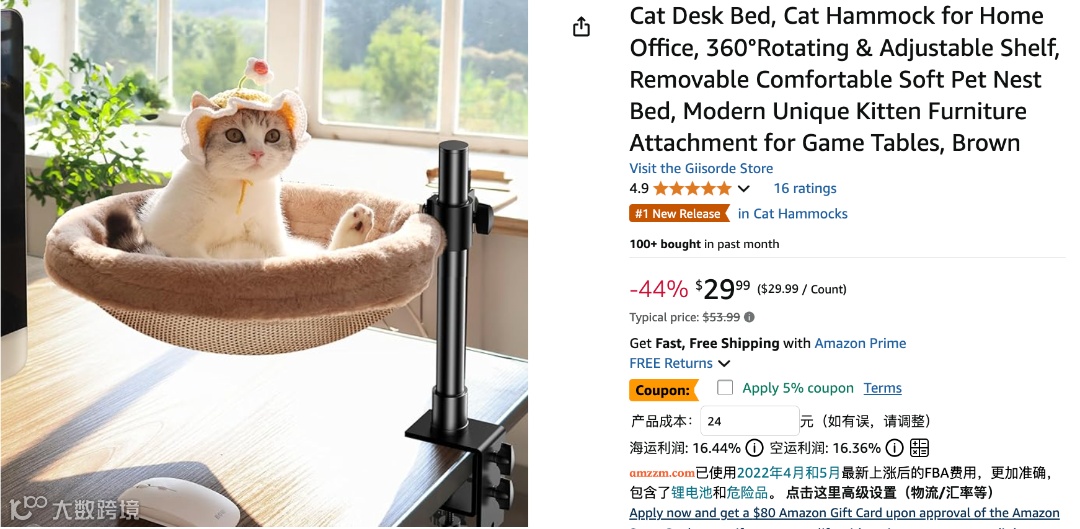
Task: Click the $80 Amazon Gift Card offer link
Action: [844, 512]
